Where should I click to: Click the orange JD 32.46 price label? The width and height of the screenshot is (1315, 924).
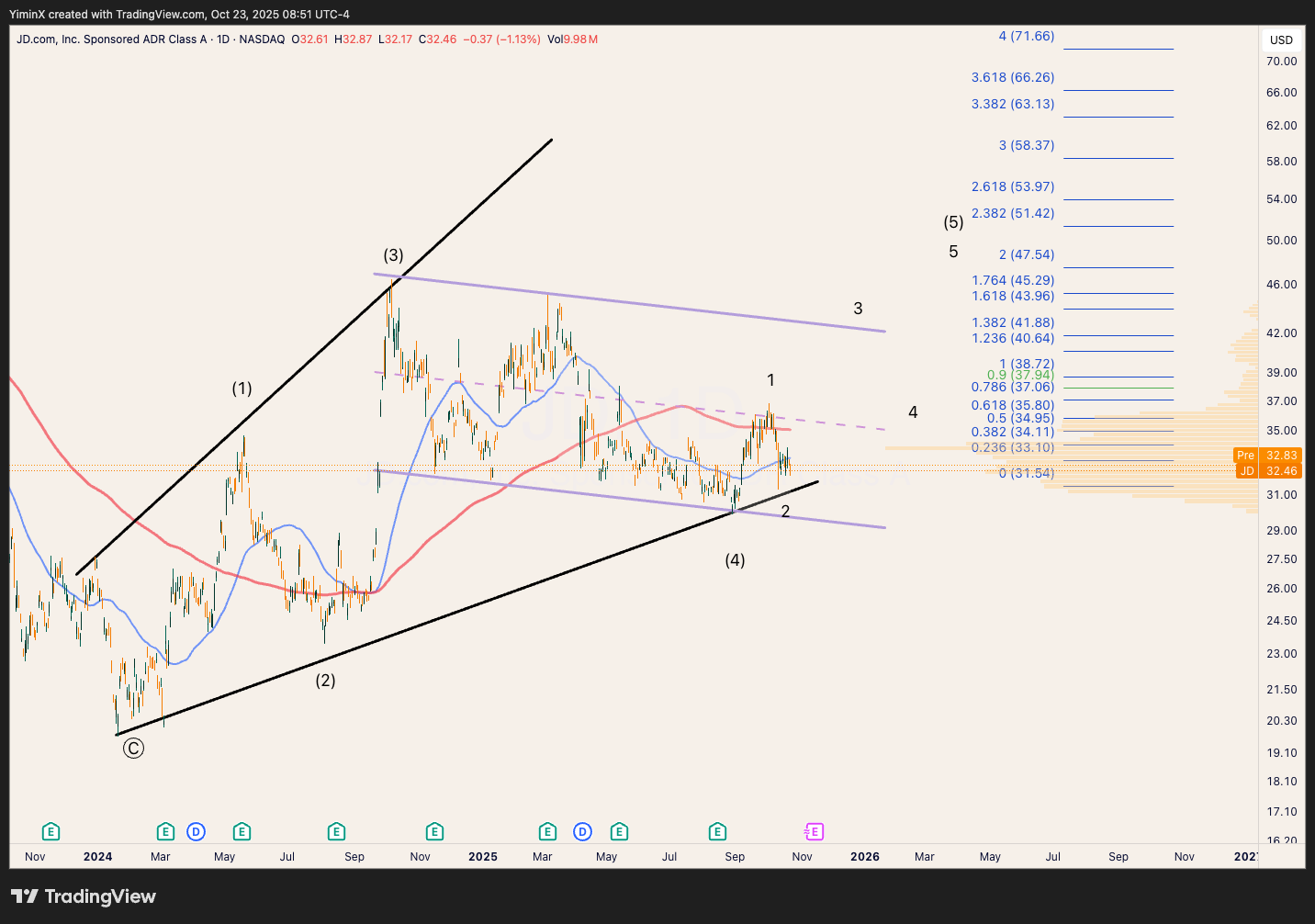click(x=1267, y=471)
